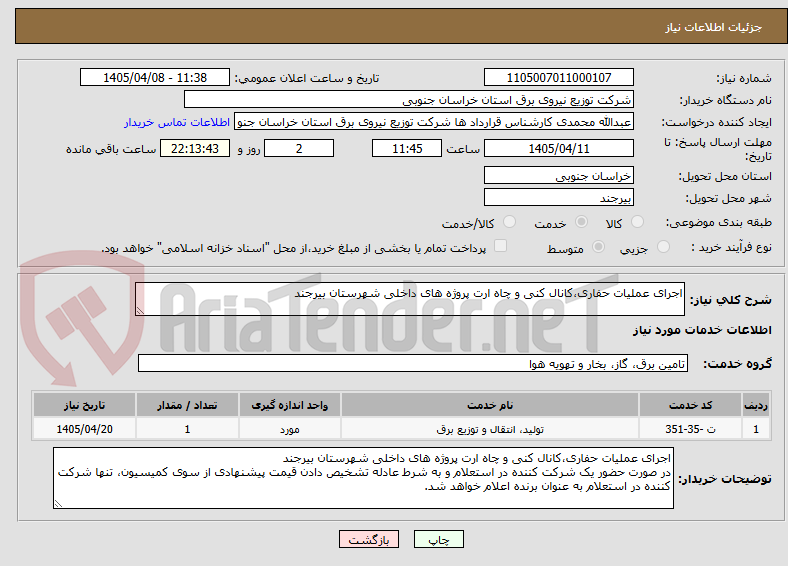Click the deadline time field 11:45

(x=407, y=148)
